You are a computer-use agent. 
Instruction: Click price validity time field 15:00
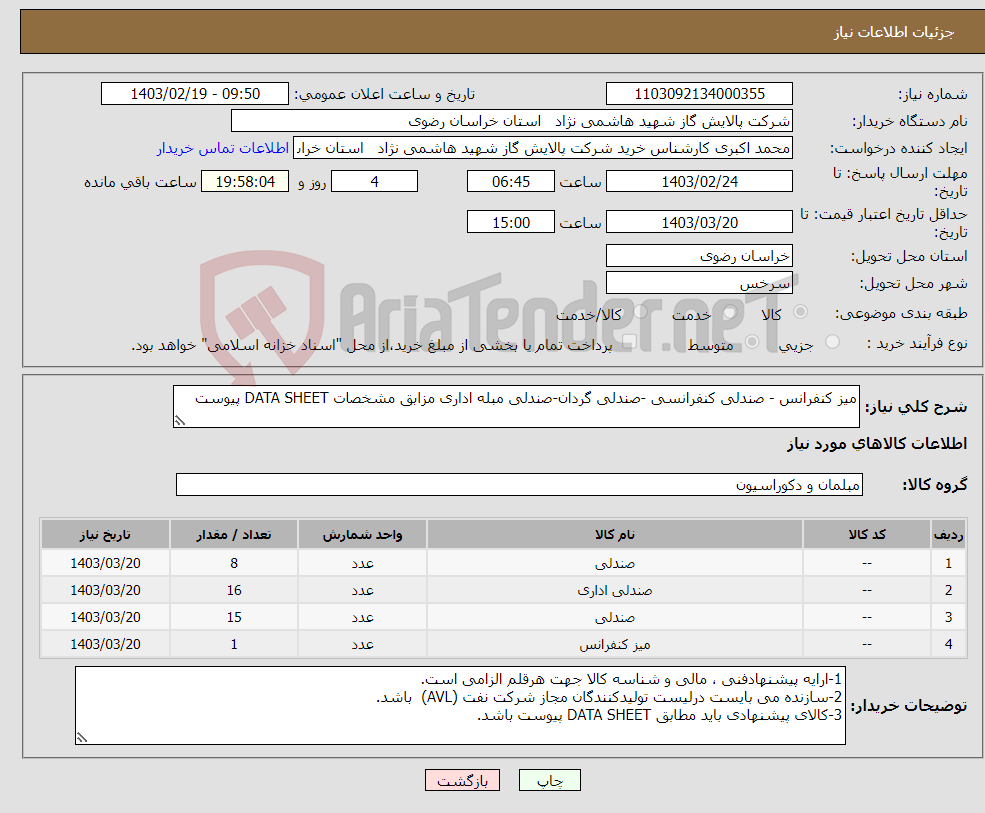tap(511, 222)
